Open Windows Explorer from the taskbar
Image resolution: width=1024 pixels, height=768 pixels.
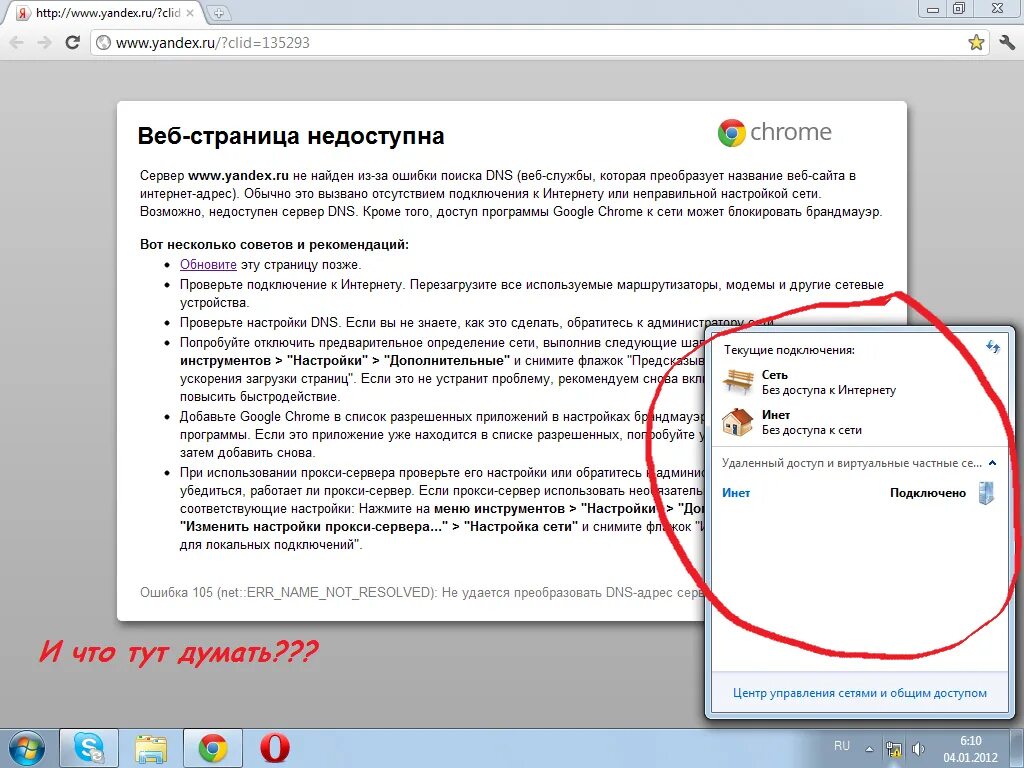pos(150,748)
